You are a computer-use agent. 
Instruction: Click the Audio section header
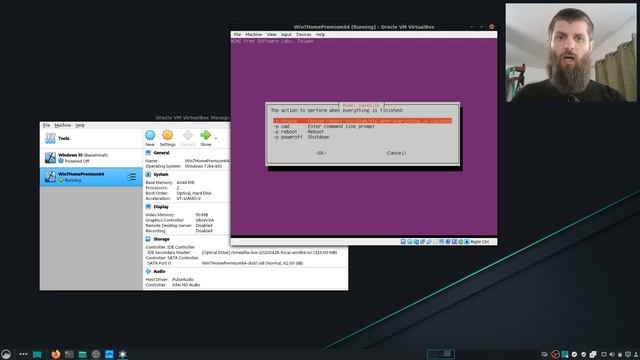159,271
